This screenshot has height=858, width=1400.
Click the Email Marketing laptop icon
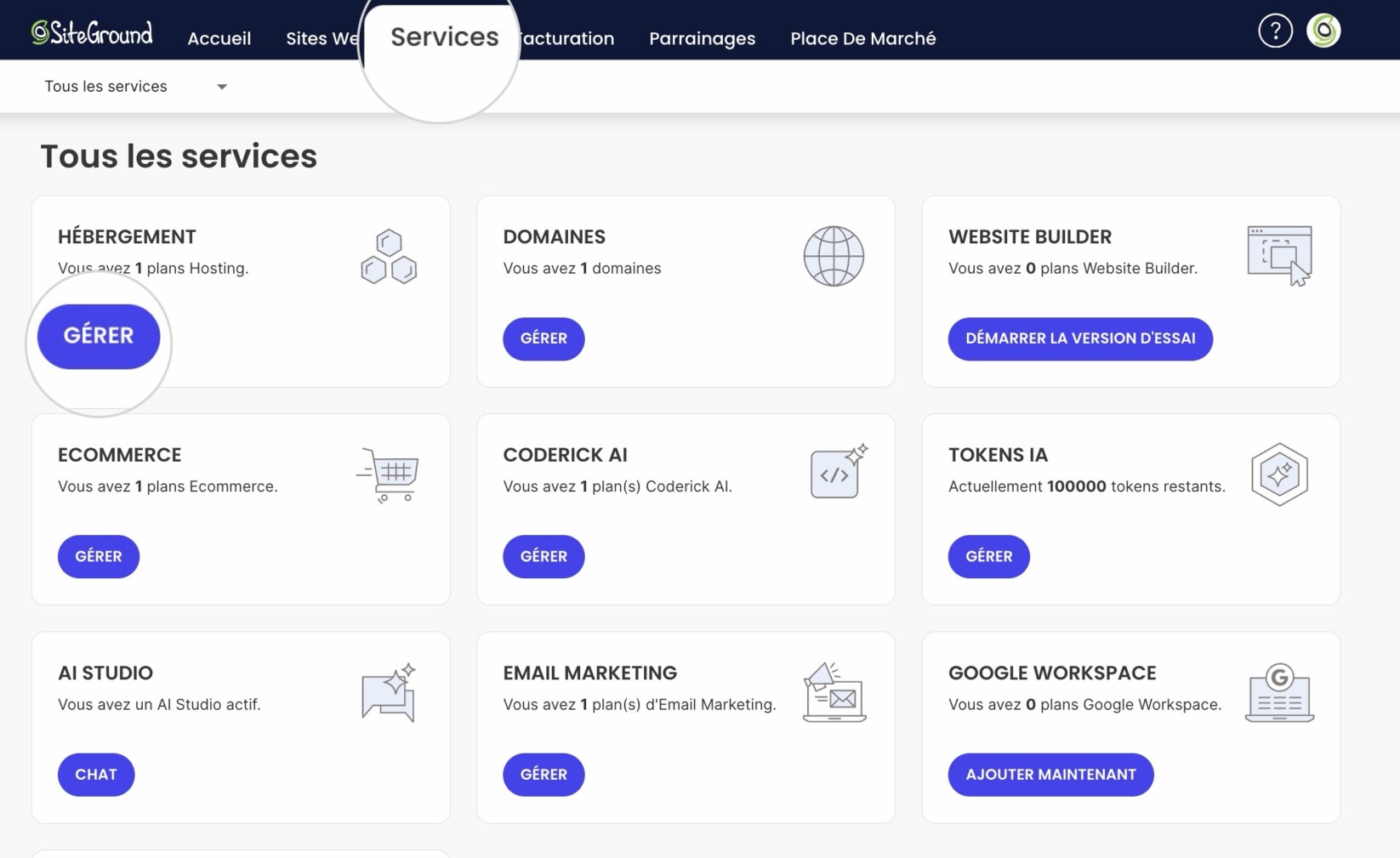pyautogui.click(x=834, y=692)
